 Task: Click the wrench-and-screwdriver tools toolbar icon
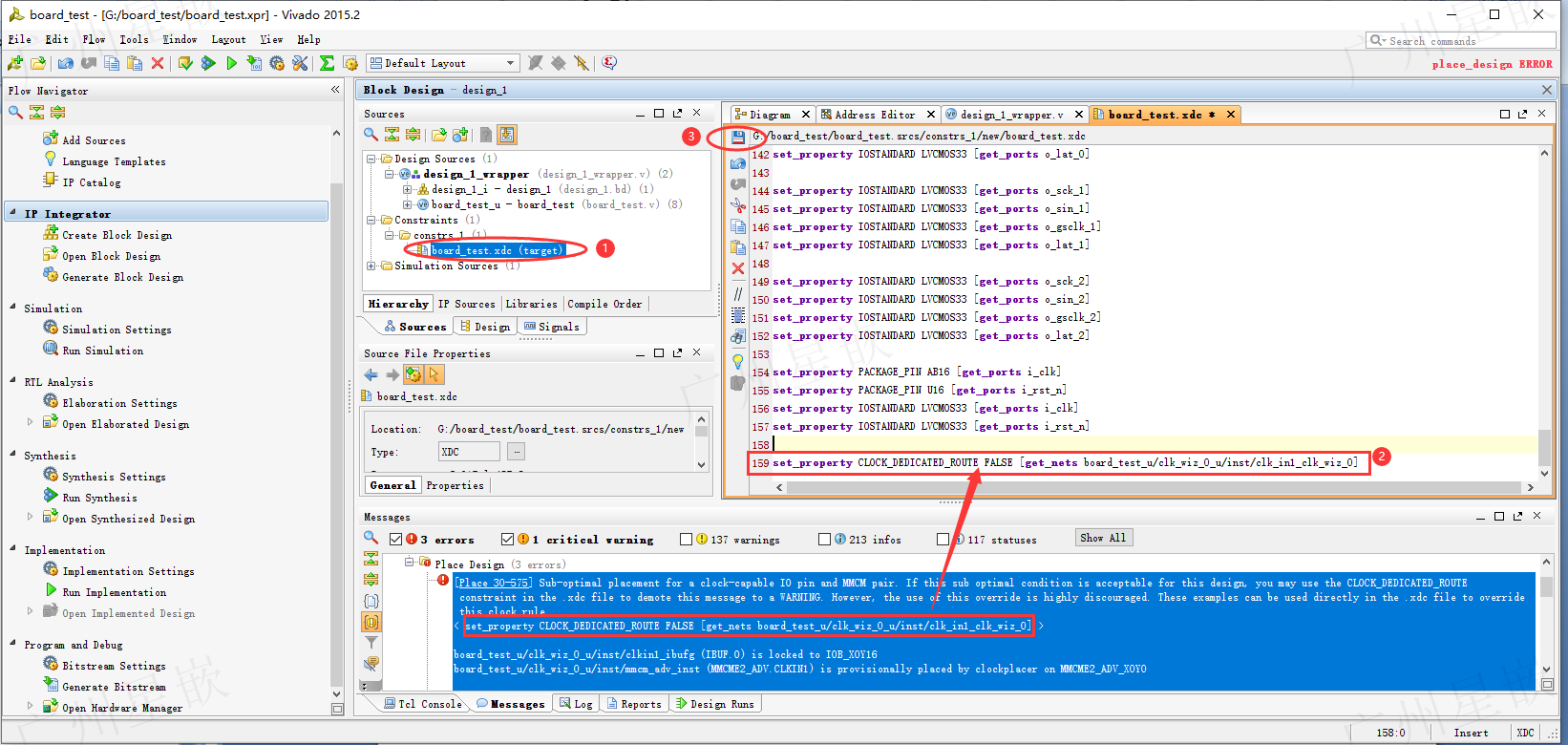(x=300, y=63)
